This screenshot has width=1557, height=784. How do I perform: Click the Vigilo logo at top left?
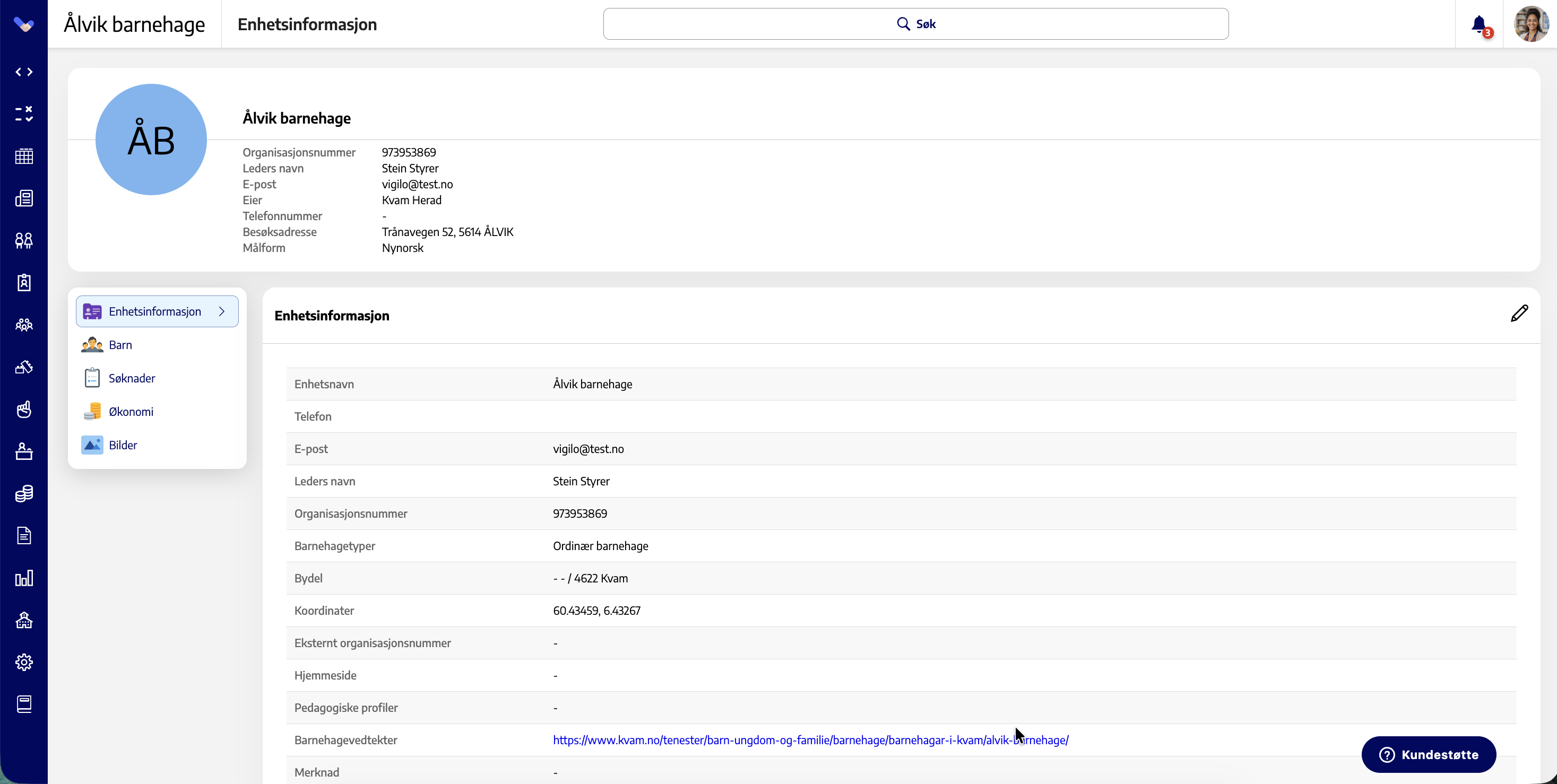23,24
